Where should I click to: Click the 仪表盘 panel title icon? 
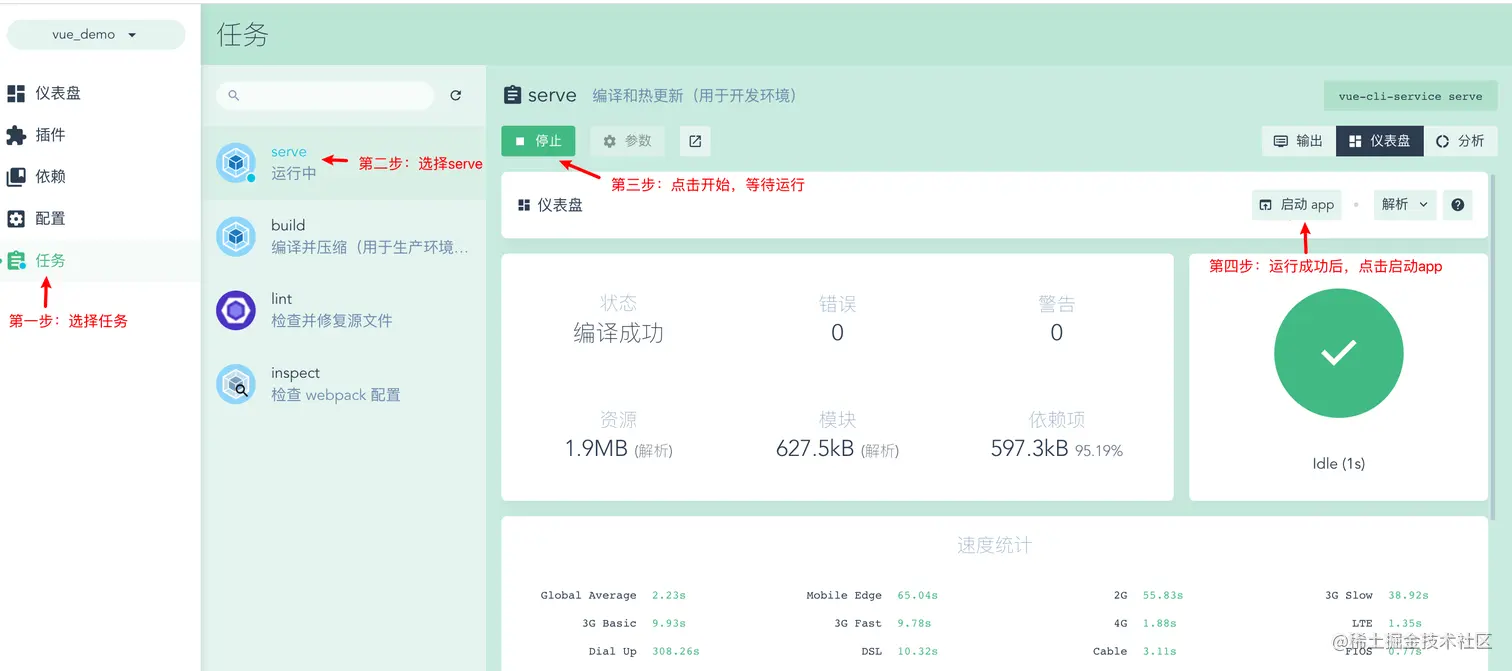click(x=523, y=205)
